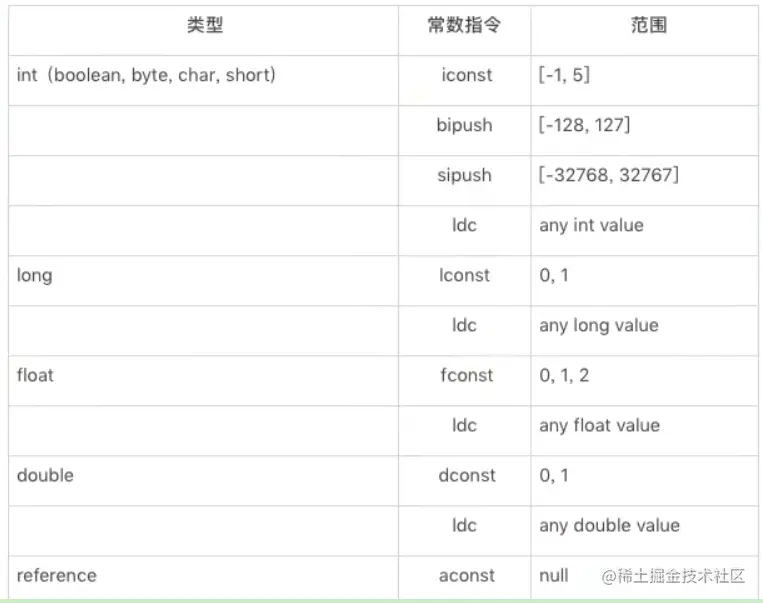Click the 'any float value' cell

coord(599,425)
